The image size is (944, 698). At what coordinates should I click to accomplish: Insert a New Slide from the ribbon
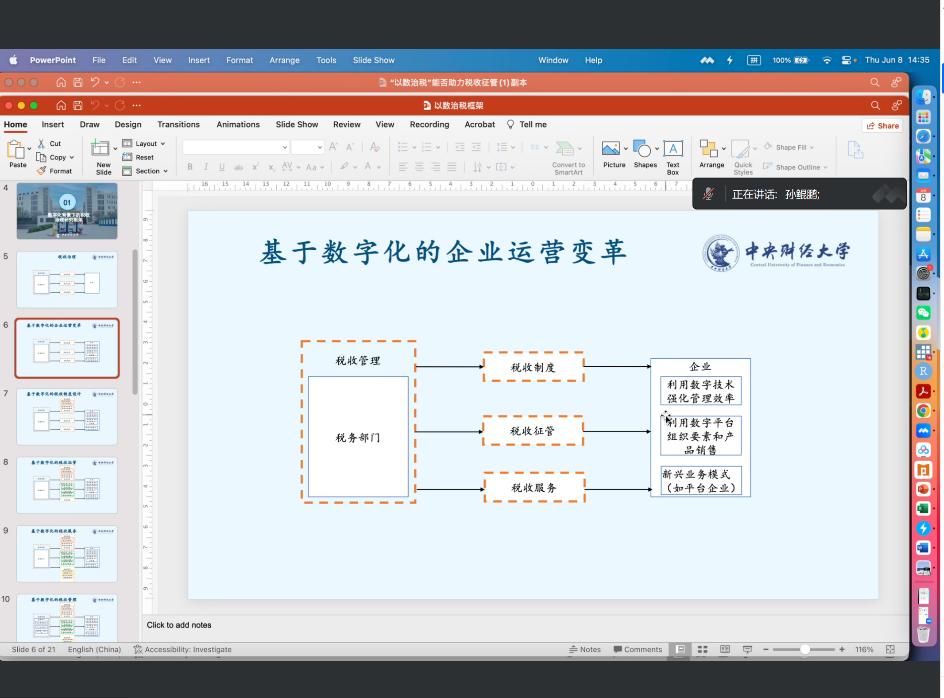click(103, 153)
